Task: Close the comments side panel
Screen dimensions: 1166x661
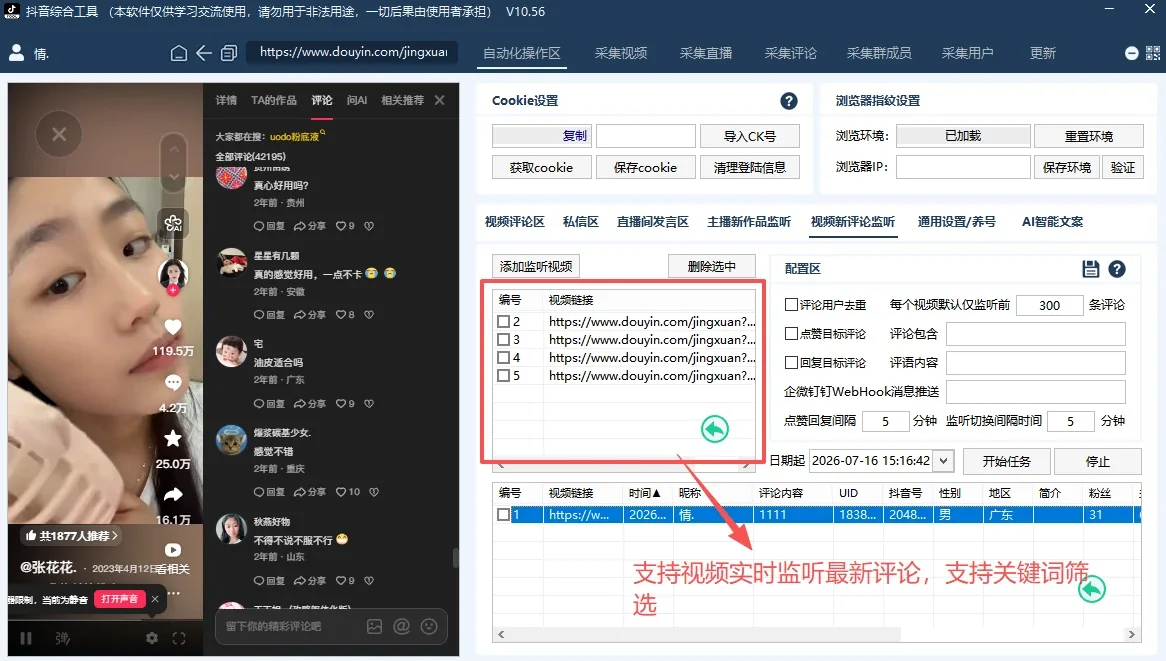Action: pos(439,100)
